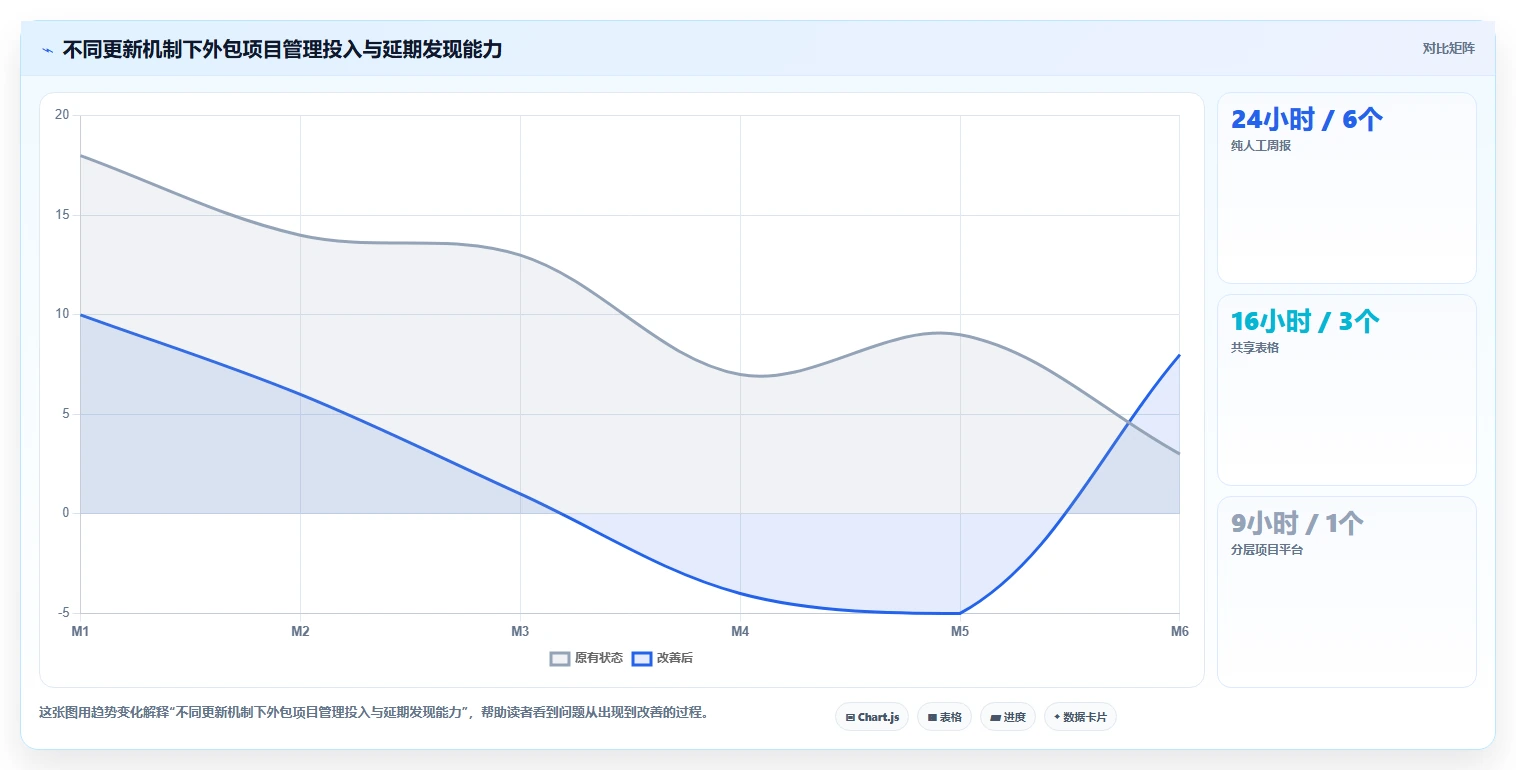This screenshot has width=1516, height=770.
Task: Select the 表格 tag chip
Action: 944,717
